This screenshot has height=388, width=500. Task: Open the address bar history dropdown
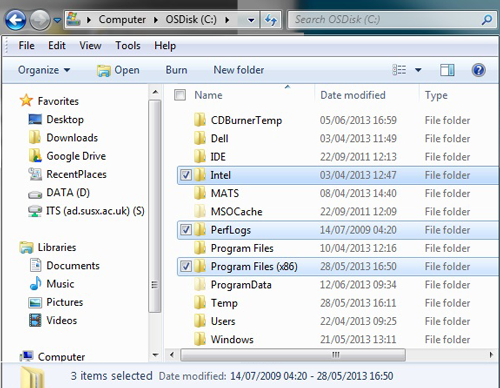251,20
